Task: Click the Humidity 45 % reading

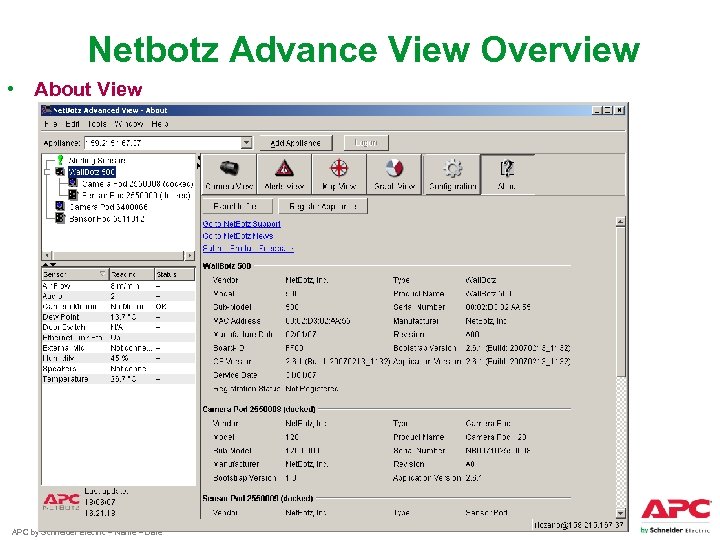Action: tap(119, 358)
